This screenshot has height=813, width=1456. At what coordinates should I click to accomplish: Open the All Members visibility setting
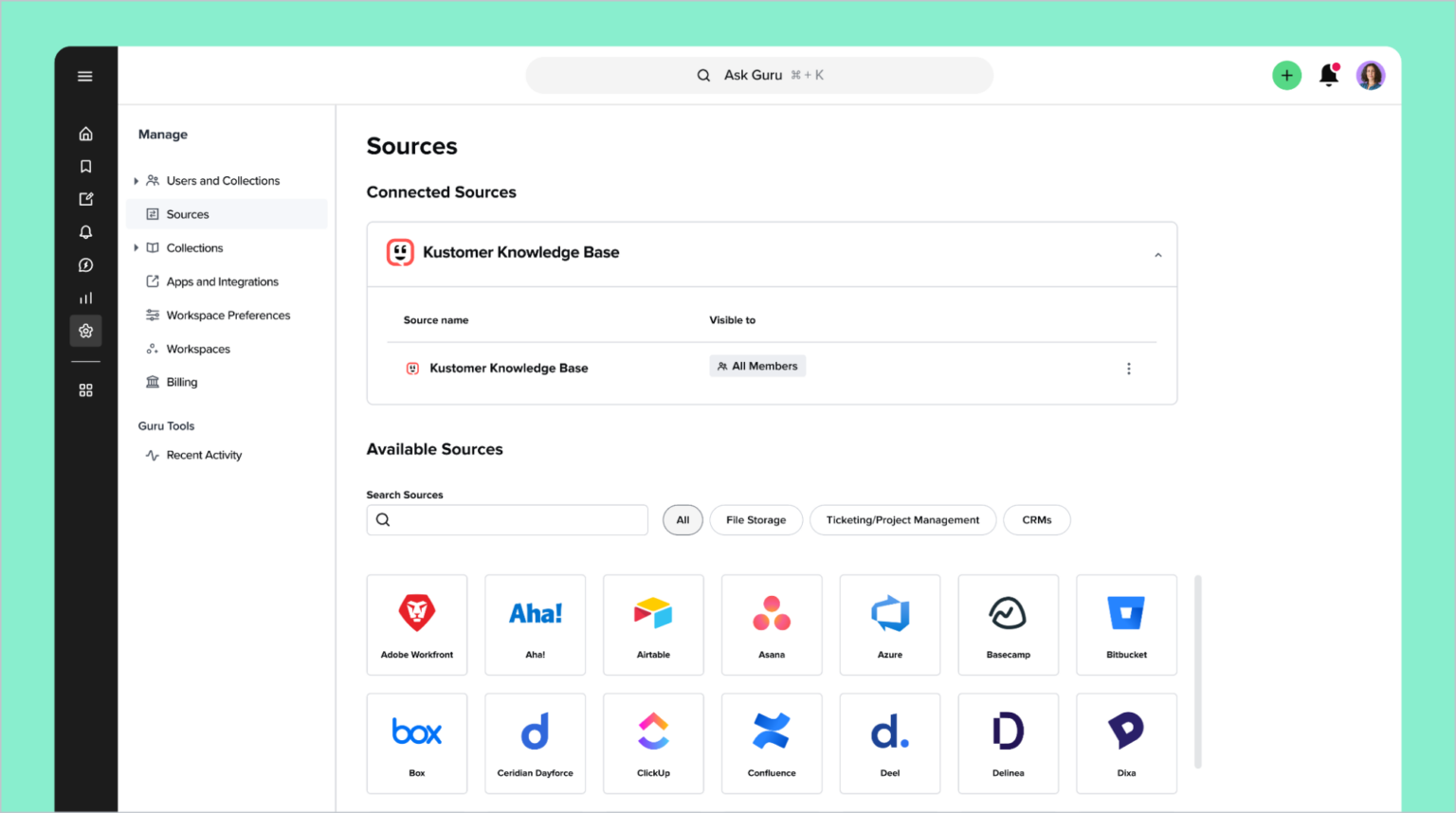coord(757,366)
